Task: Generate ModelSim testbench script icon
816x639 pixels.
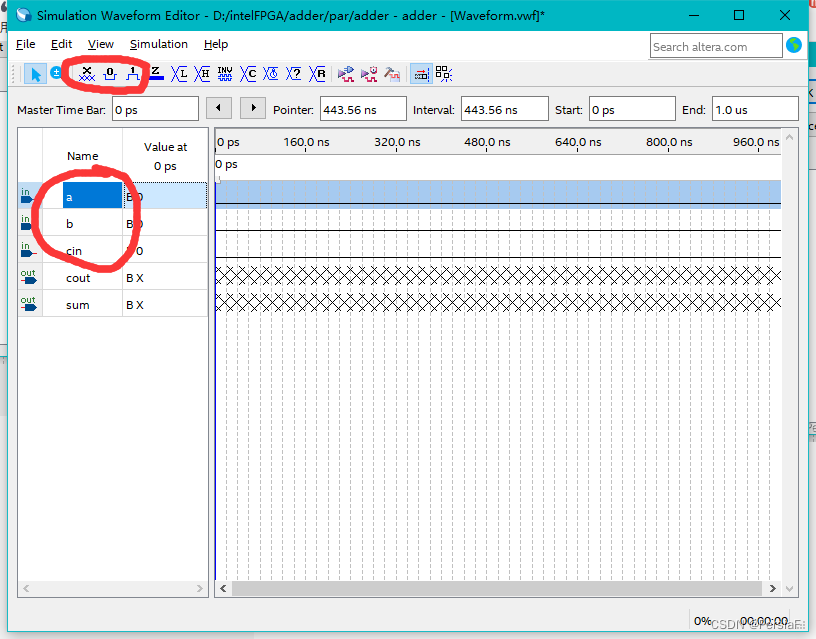Action: [x=392, y=74]
